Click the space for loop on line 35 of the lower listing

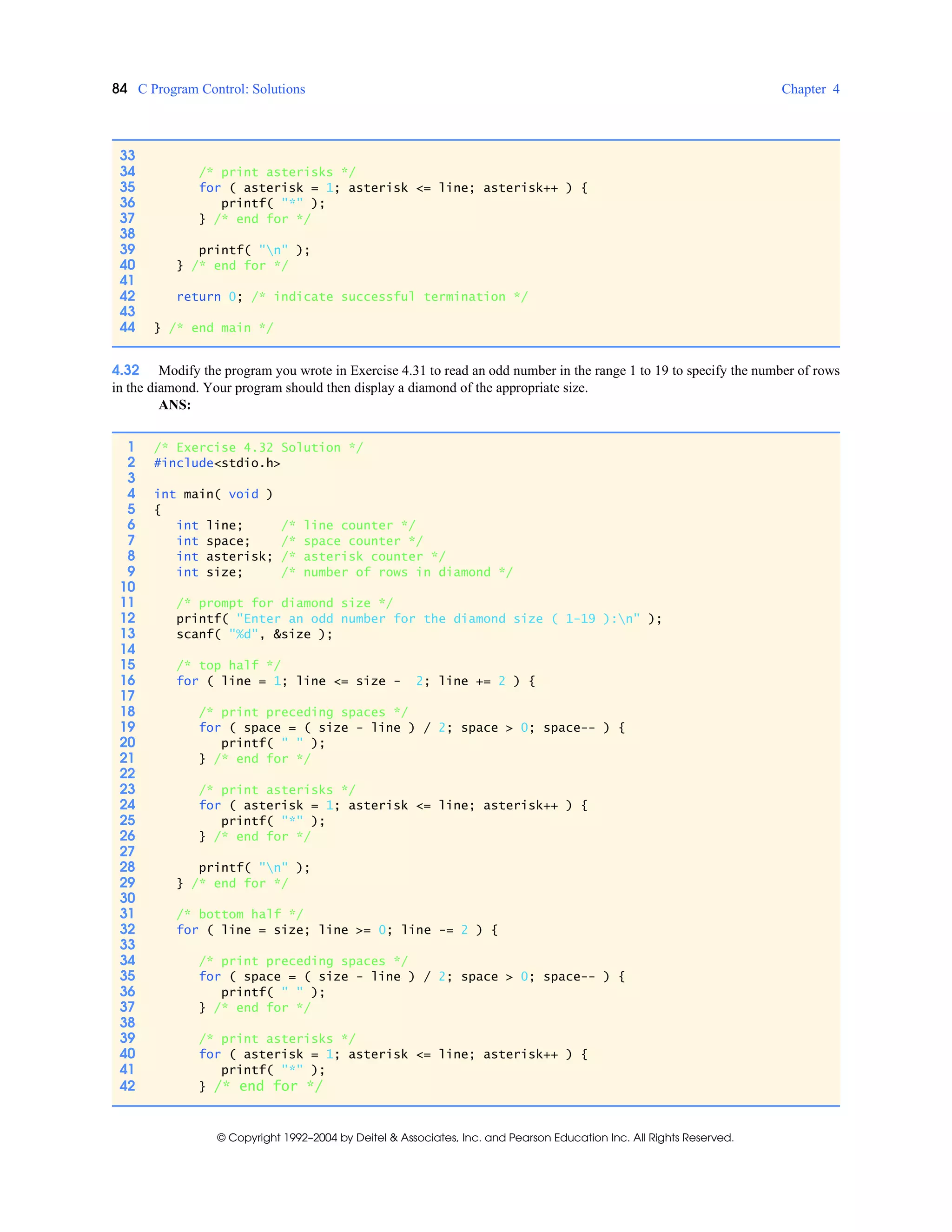412,977
